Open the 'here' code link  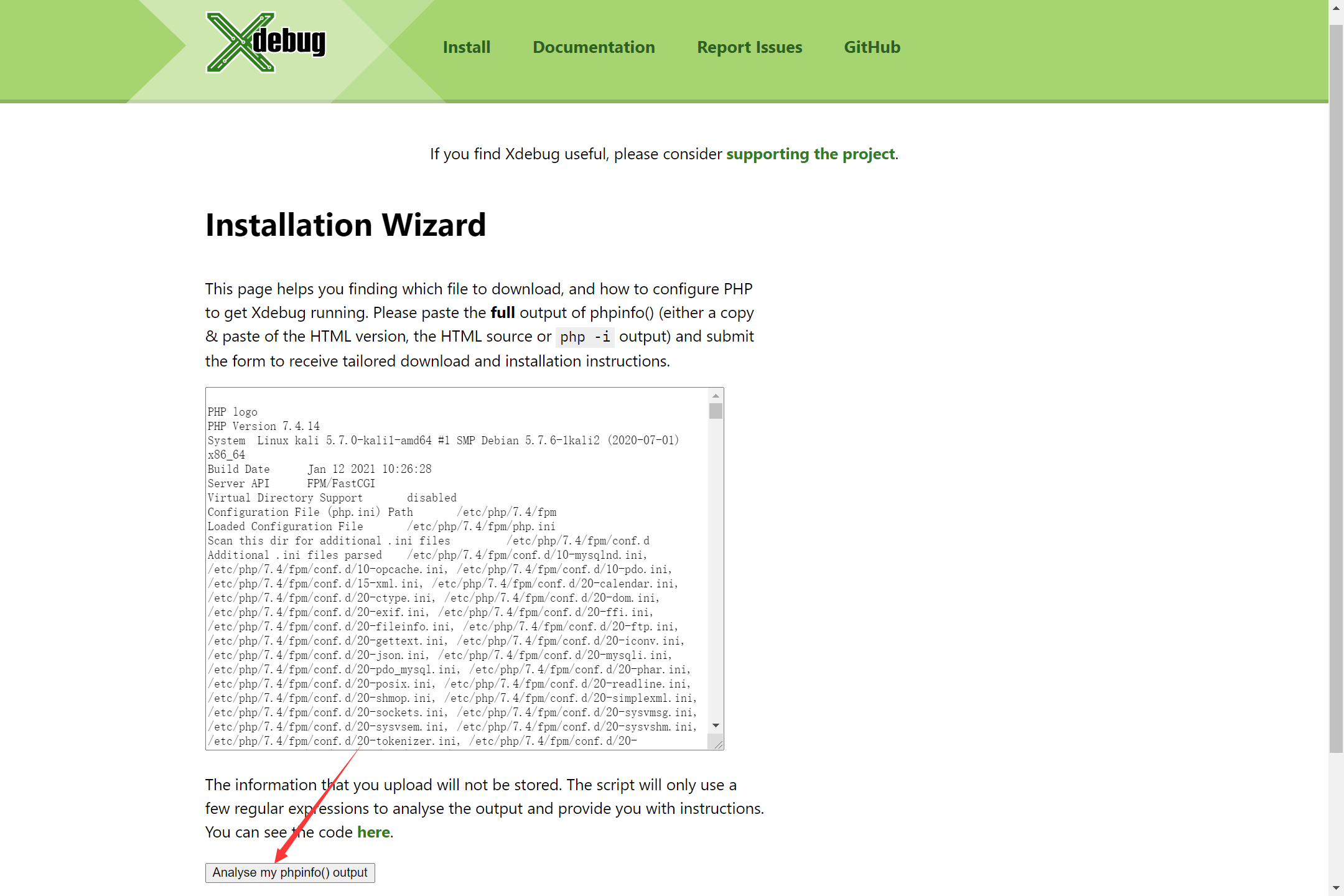pyautogui.click(x=373, y=832)
